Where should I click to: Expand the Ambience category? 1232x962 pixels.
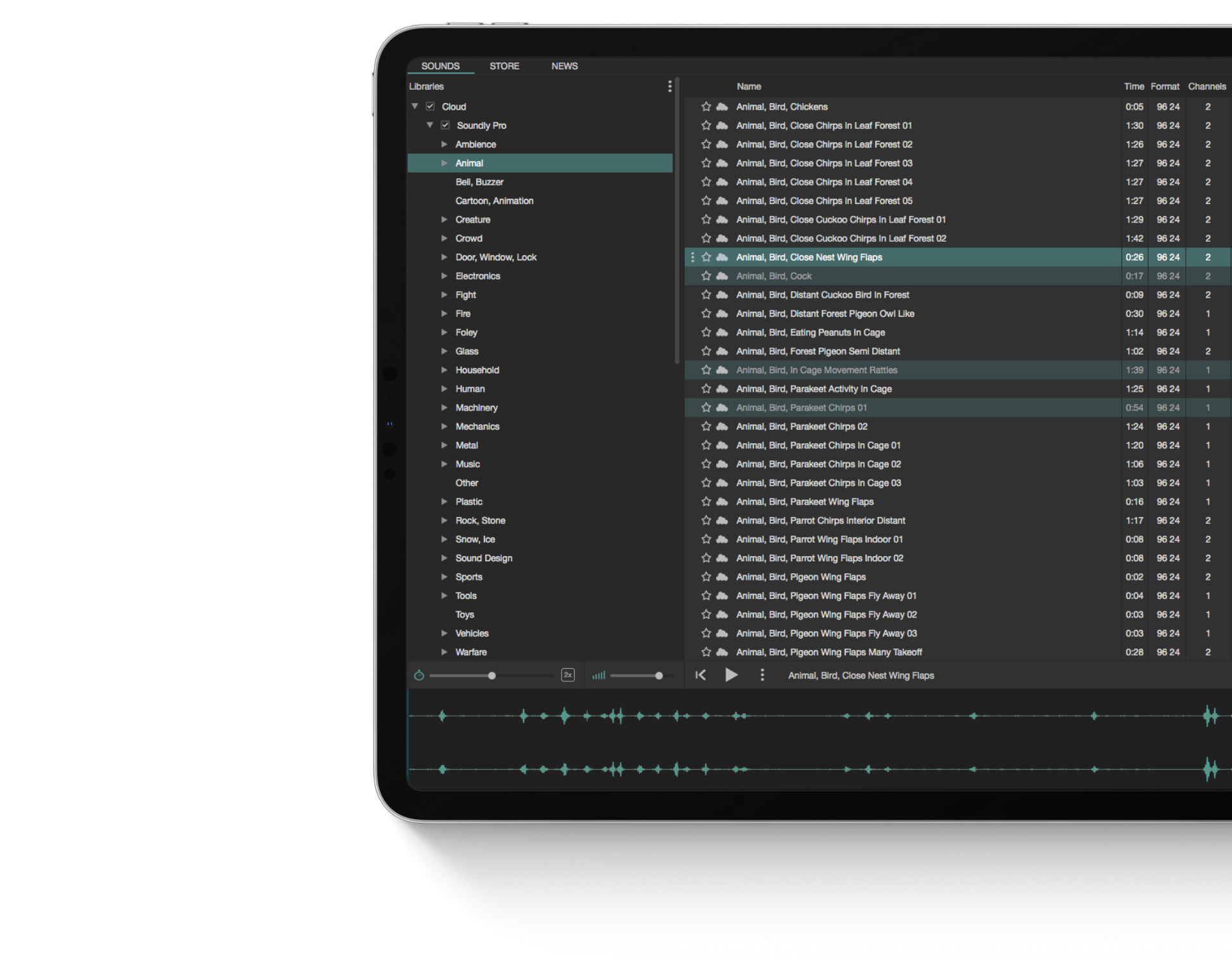(x=444, y=144)
